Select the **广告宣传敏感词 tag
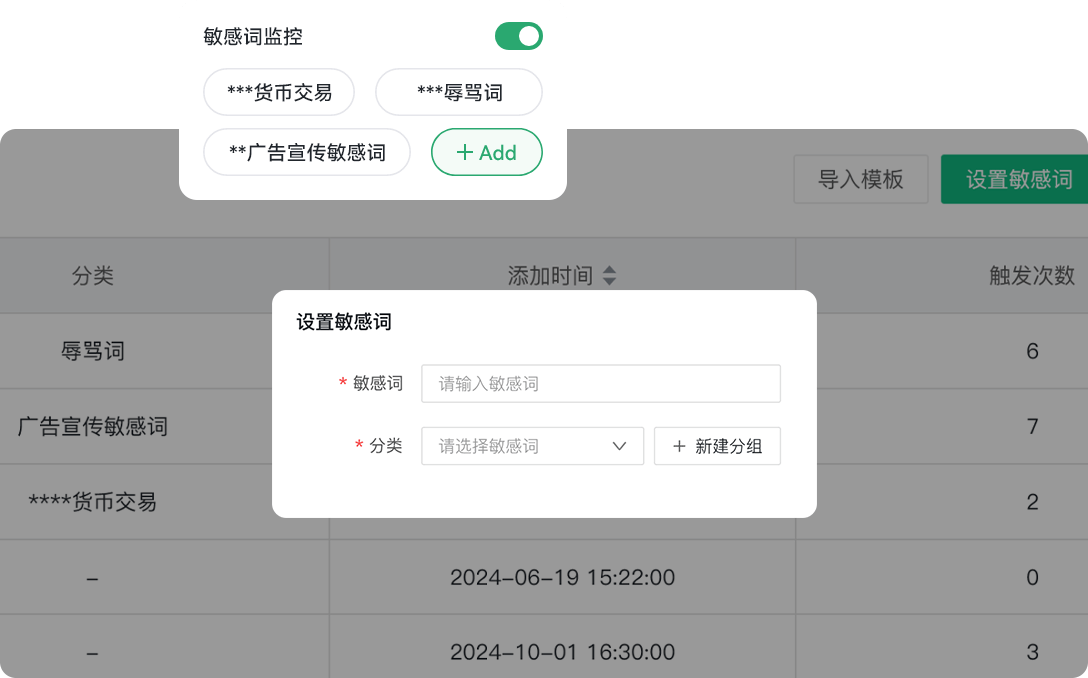The height and width of the screenshot is (678, 1088). pyautogui.click(x=307, y=152)
